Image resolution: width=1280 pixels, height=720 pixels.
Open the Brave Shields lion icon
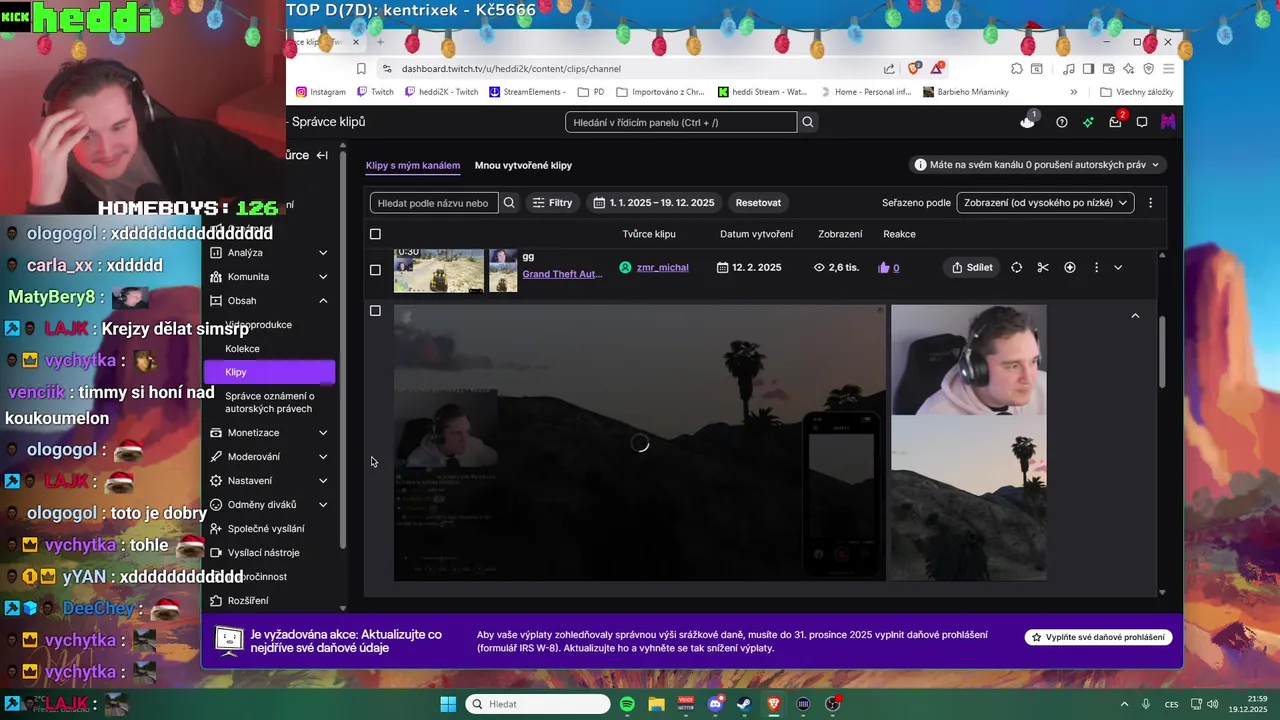[914, 68]
